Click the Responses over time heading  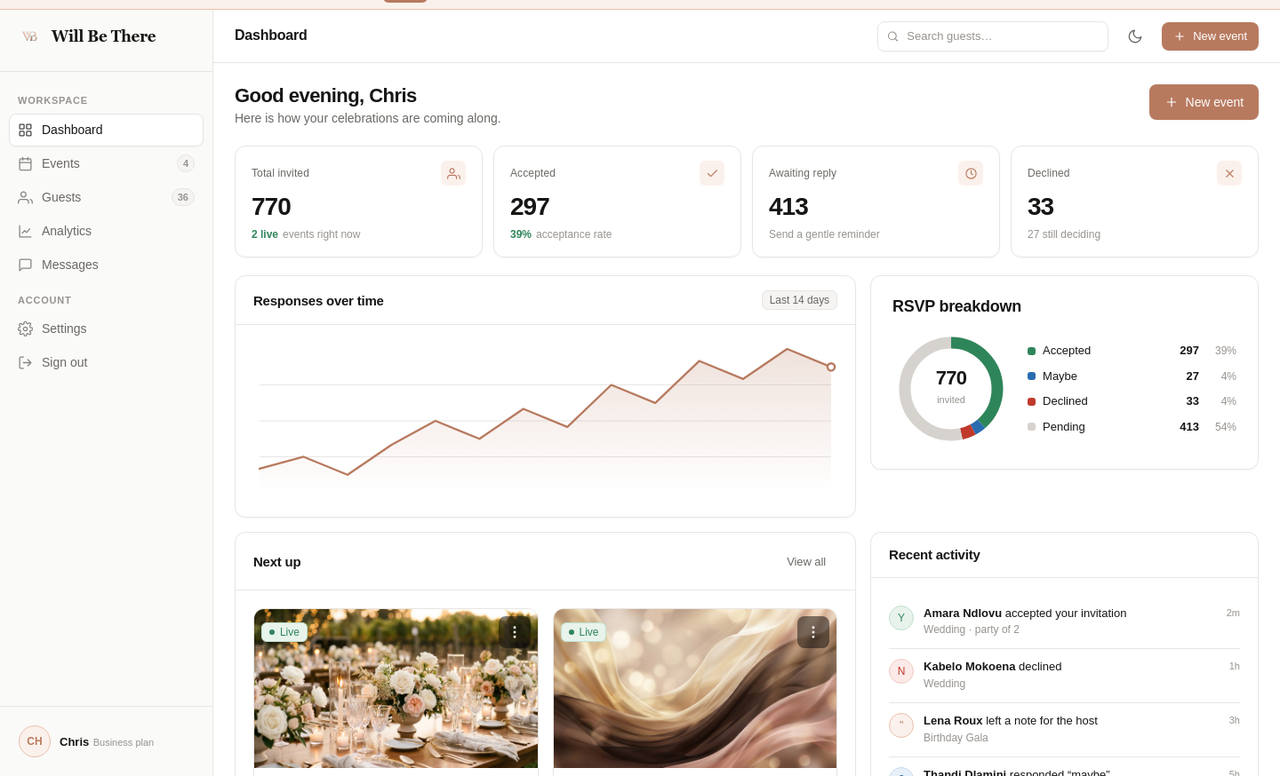pos(318,301)
